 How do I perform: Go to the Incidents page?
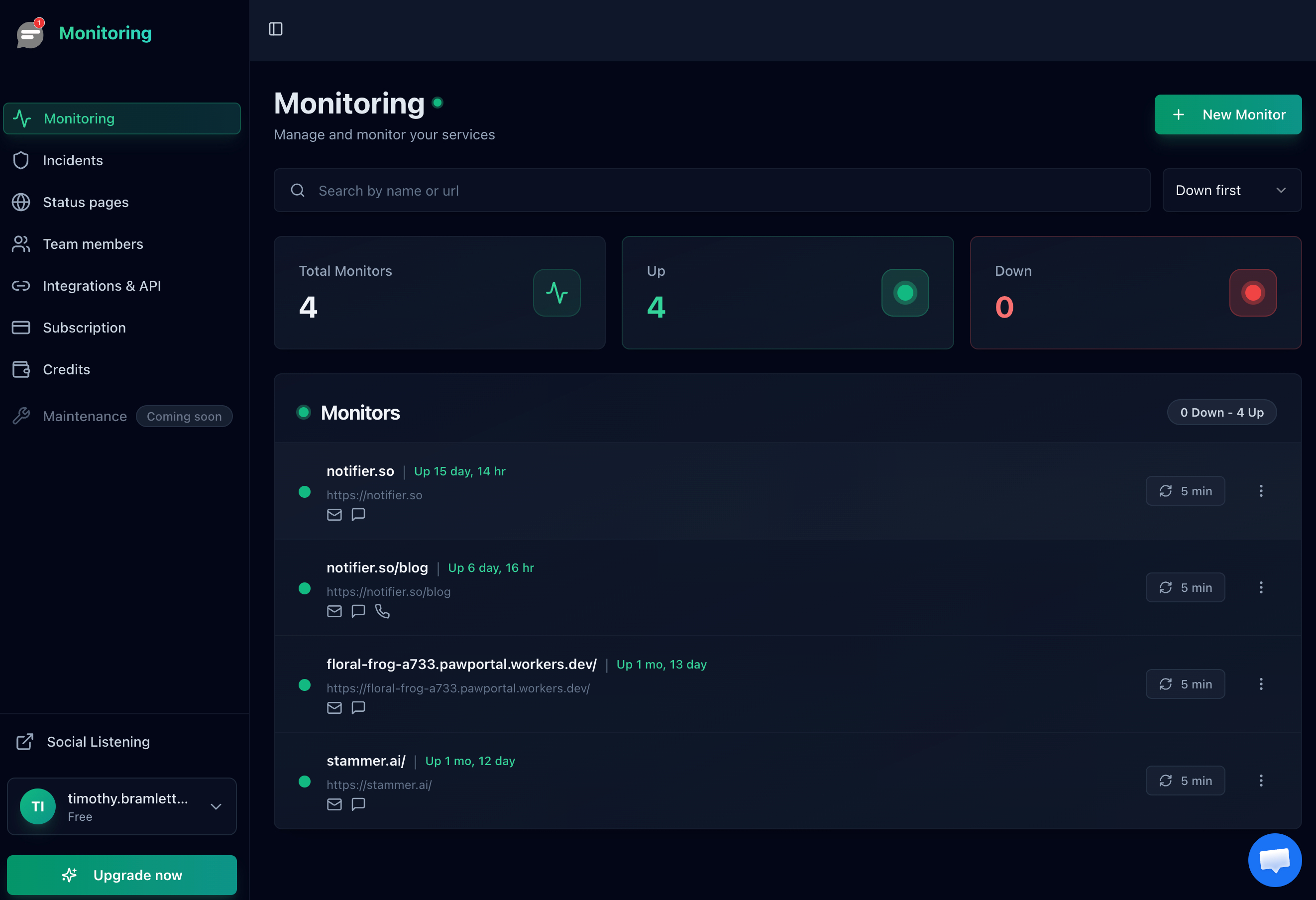pyautogui.click(x=73, y=160)
